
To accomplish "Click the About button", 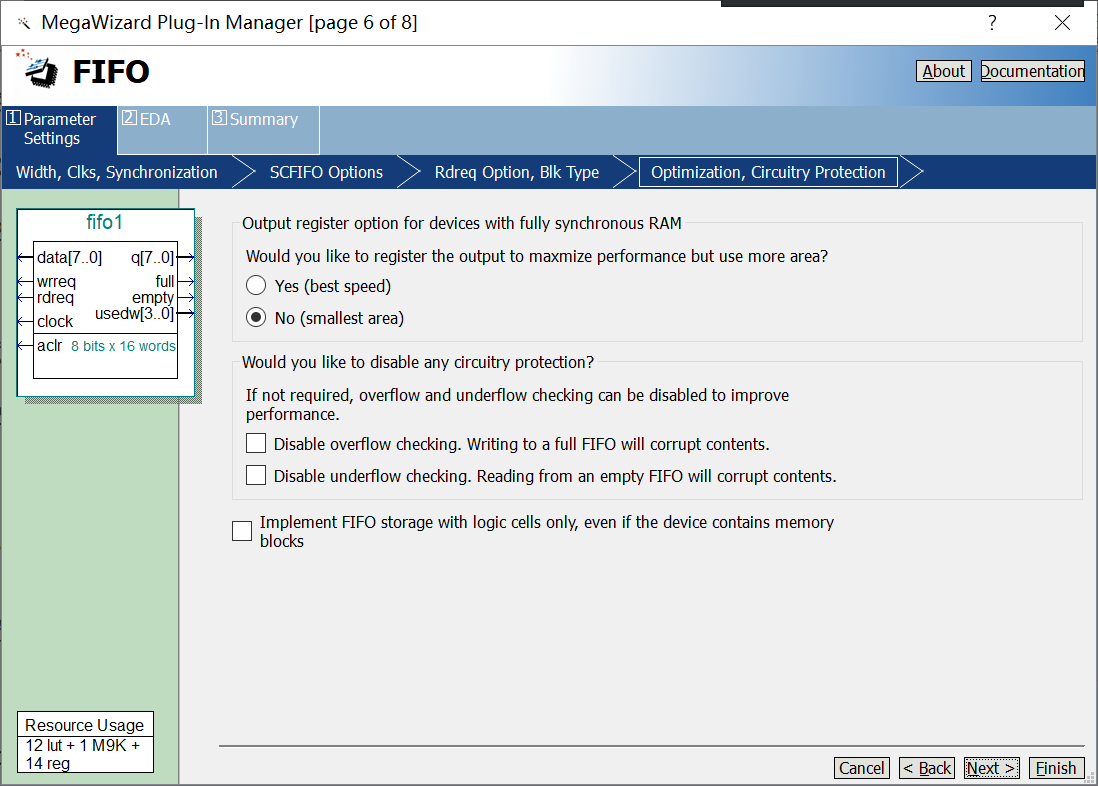I will [943, 71].
